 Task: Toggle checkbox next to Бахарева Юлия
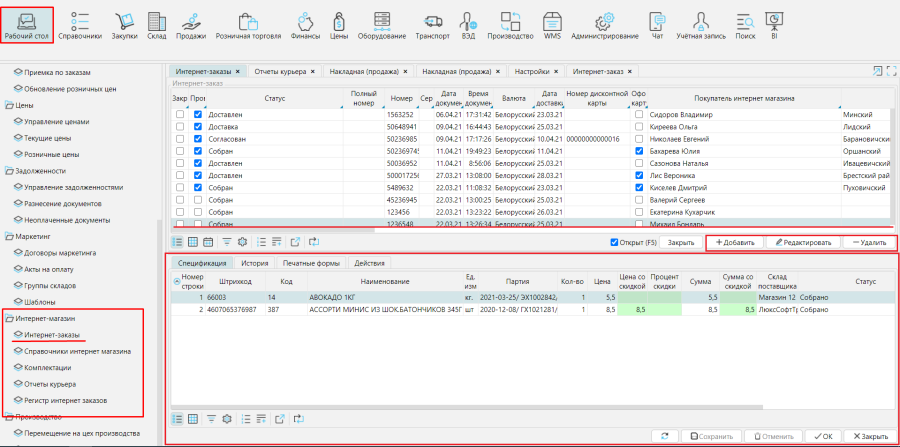(x=639, y=151)
